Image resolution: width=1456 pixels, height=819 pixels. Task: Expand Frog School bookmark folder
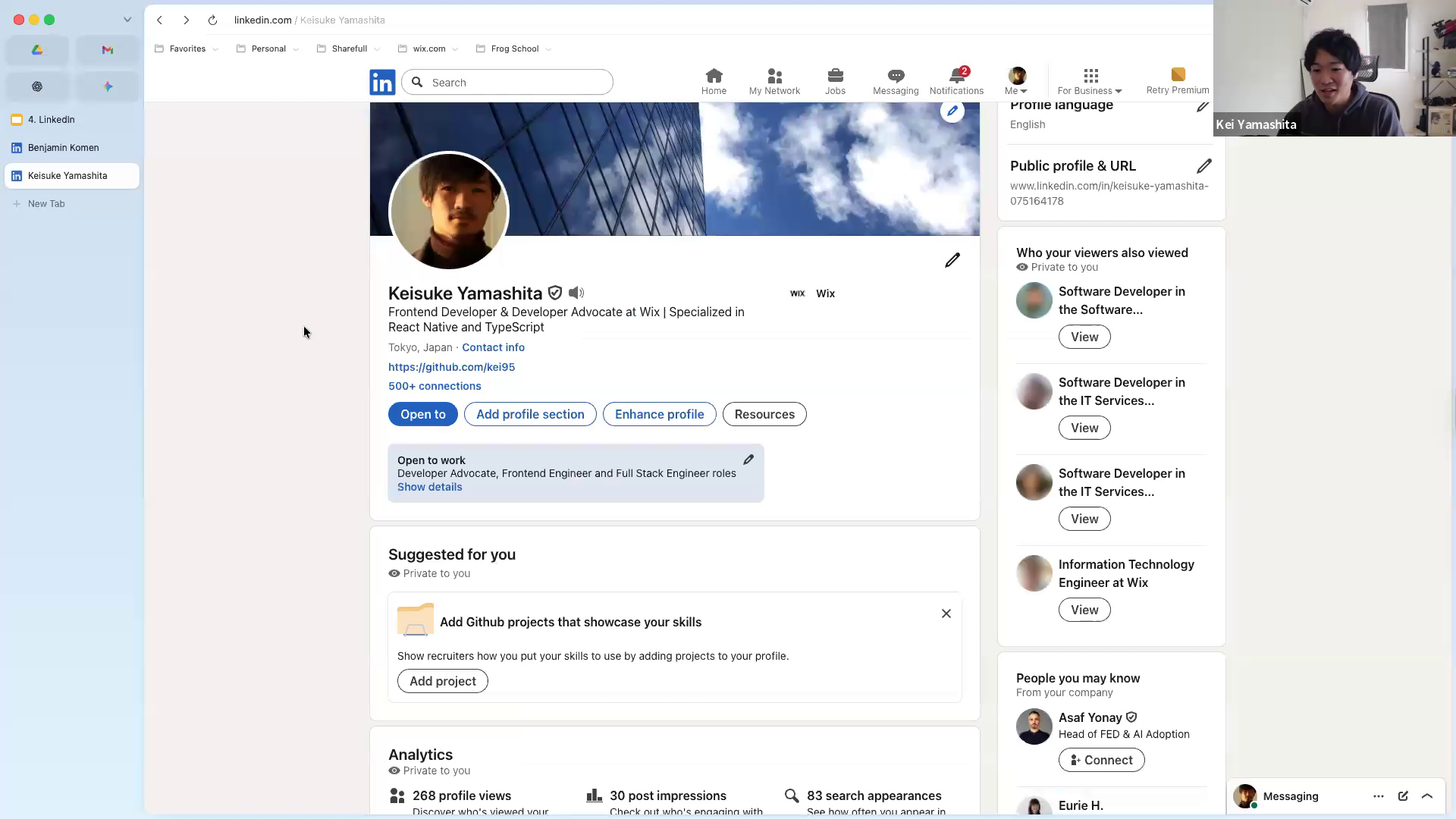(514, 49)
